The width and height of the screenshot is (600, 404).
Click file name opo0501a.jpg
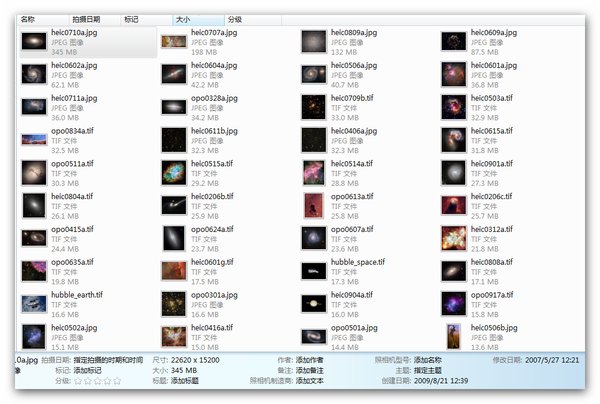354,328
